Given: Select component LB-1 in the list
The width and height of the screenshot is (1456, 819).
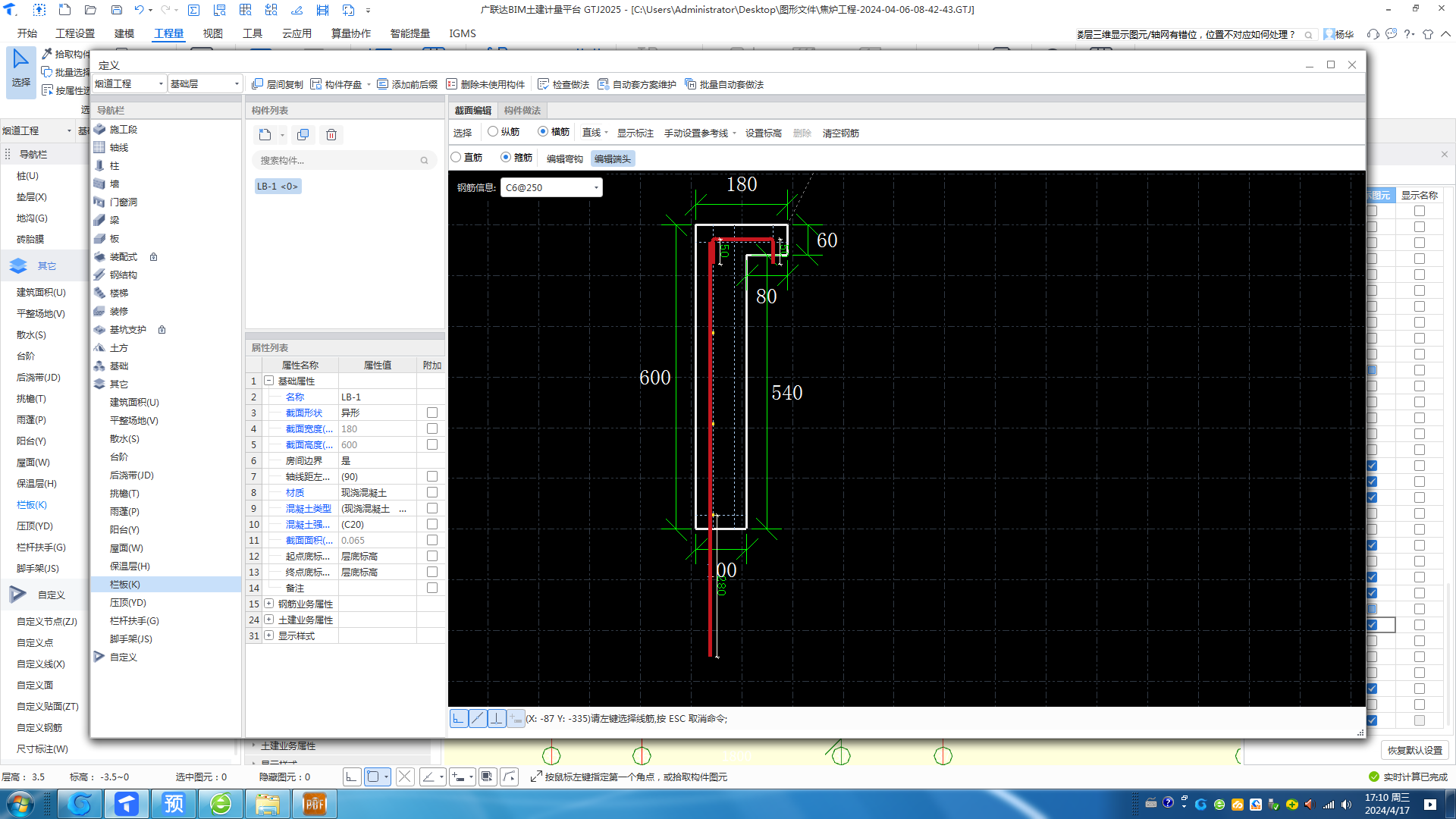Looking at the screenshot, I should click(278, 187).
